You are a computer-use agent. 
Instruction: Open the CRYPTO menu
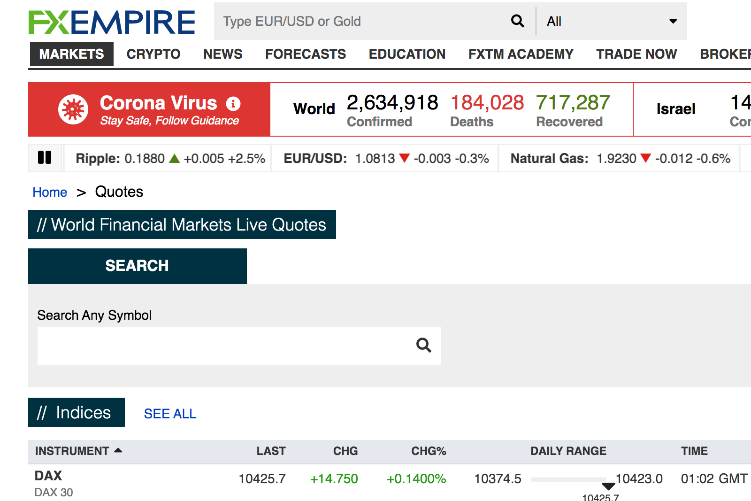[153, 54]
